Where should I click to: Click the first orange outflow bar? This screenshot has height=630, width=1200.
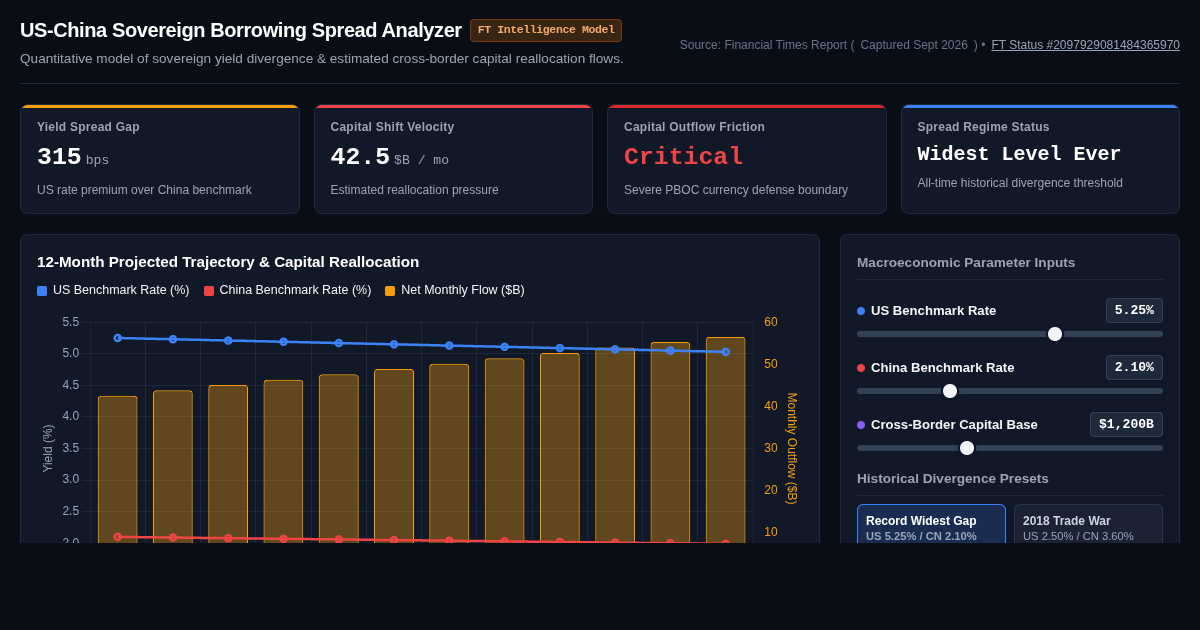(x=118, y=470)
